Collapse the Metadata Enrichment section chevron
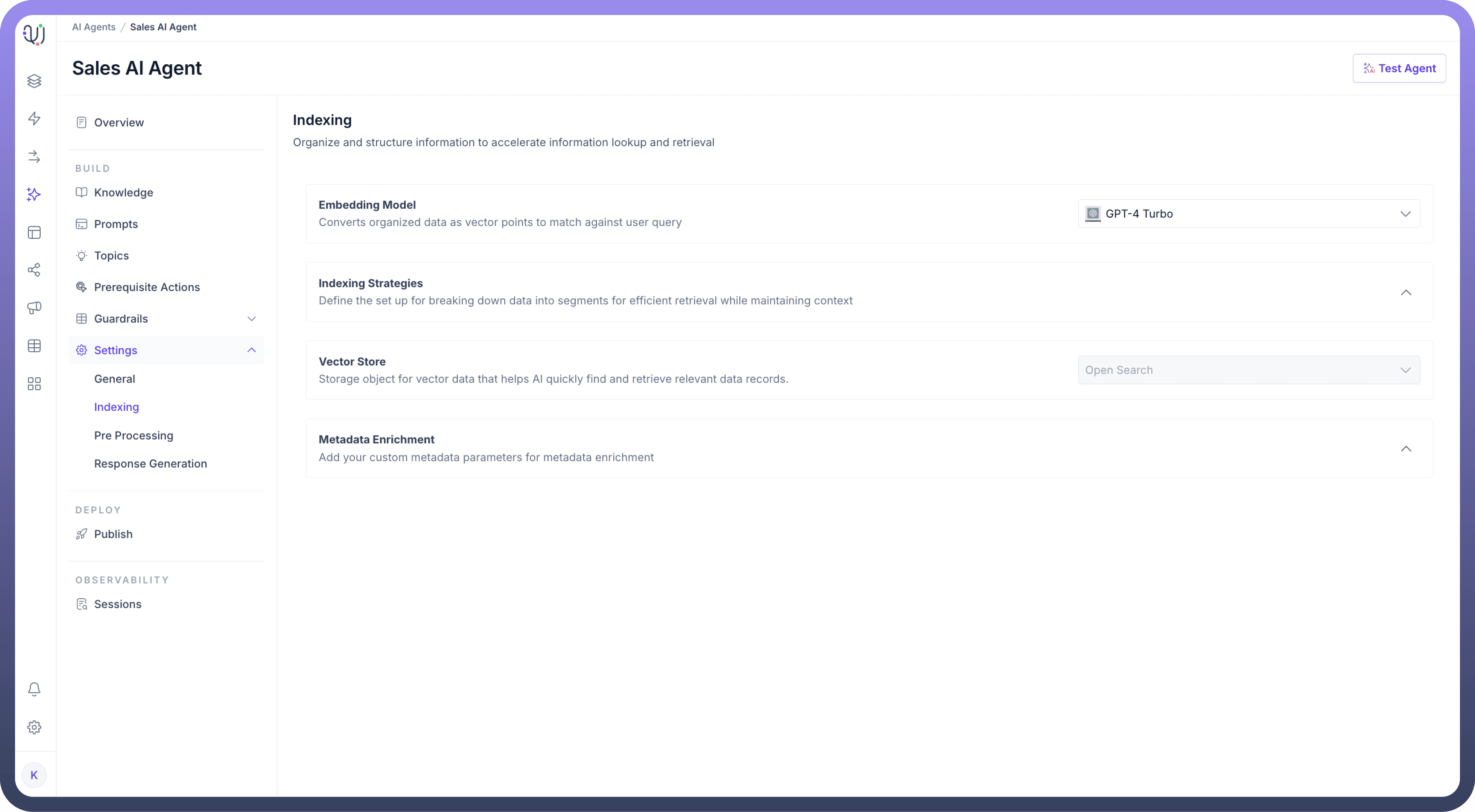This screenshot has height=812, width=1475. point(1406,449)
